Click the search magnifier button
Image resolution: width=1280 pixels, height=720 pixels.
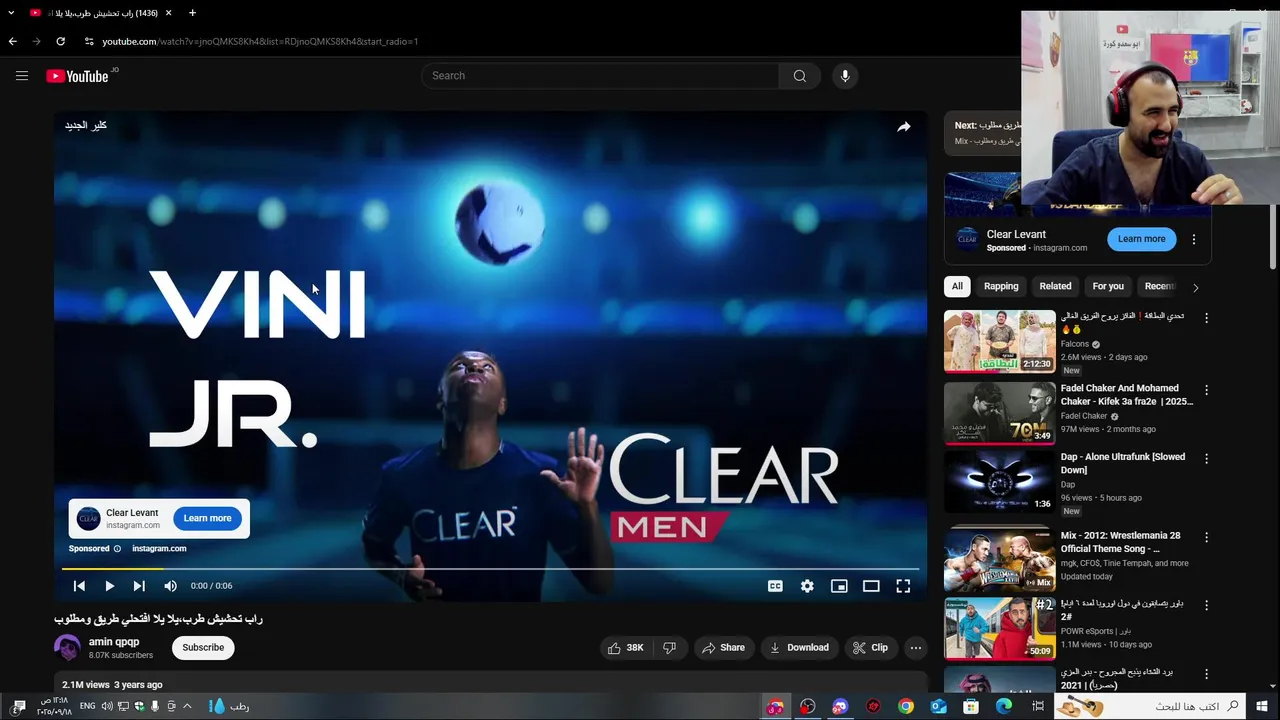pyautogui.click(x=800, y=76)
